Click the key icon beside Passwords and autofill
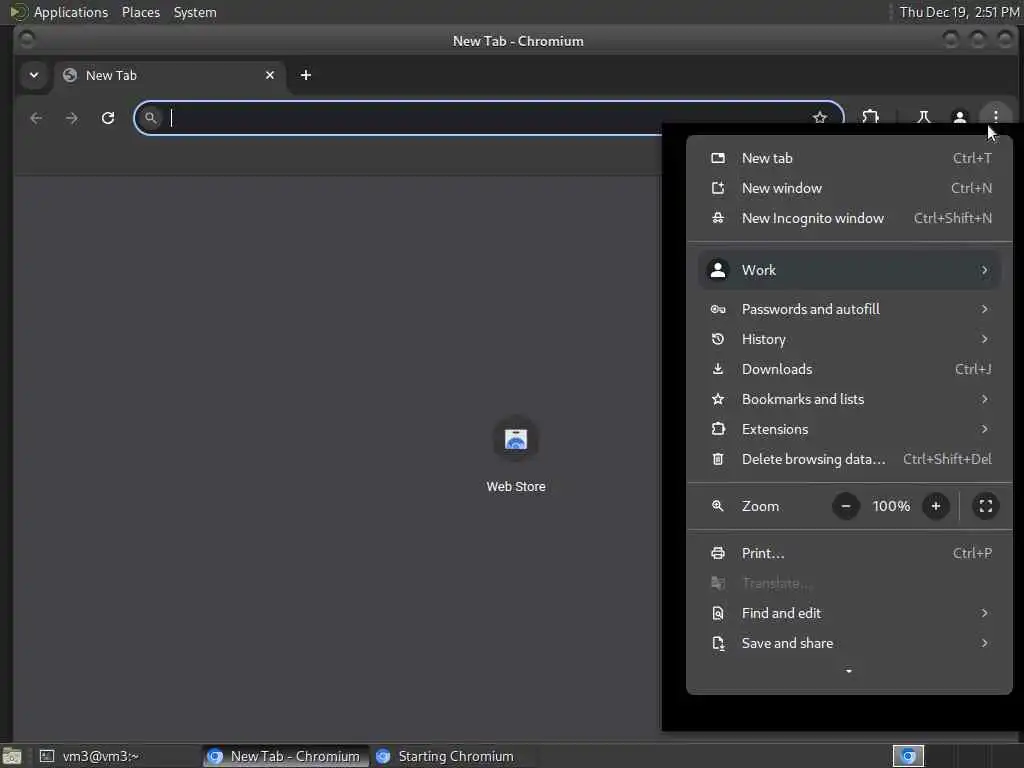This screenshot has width=1024, height=768. (718, 310)
